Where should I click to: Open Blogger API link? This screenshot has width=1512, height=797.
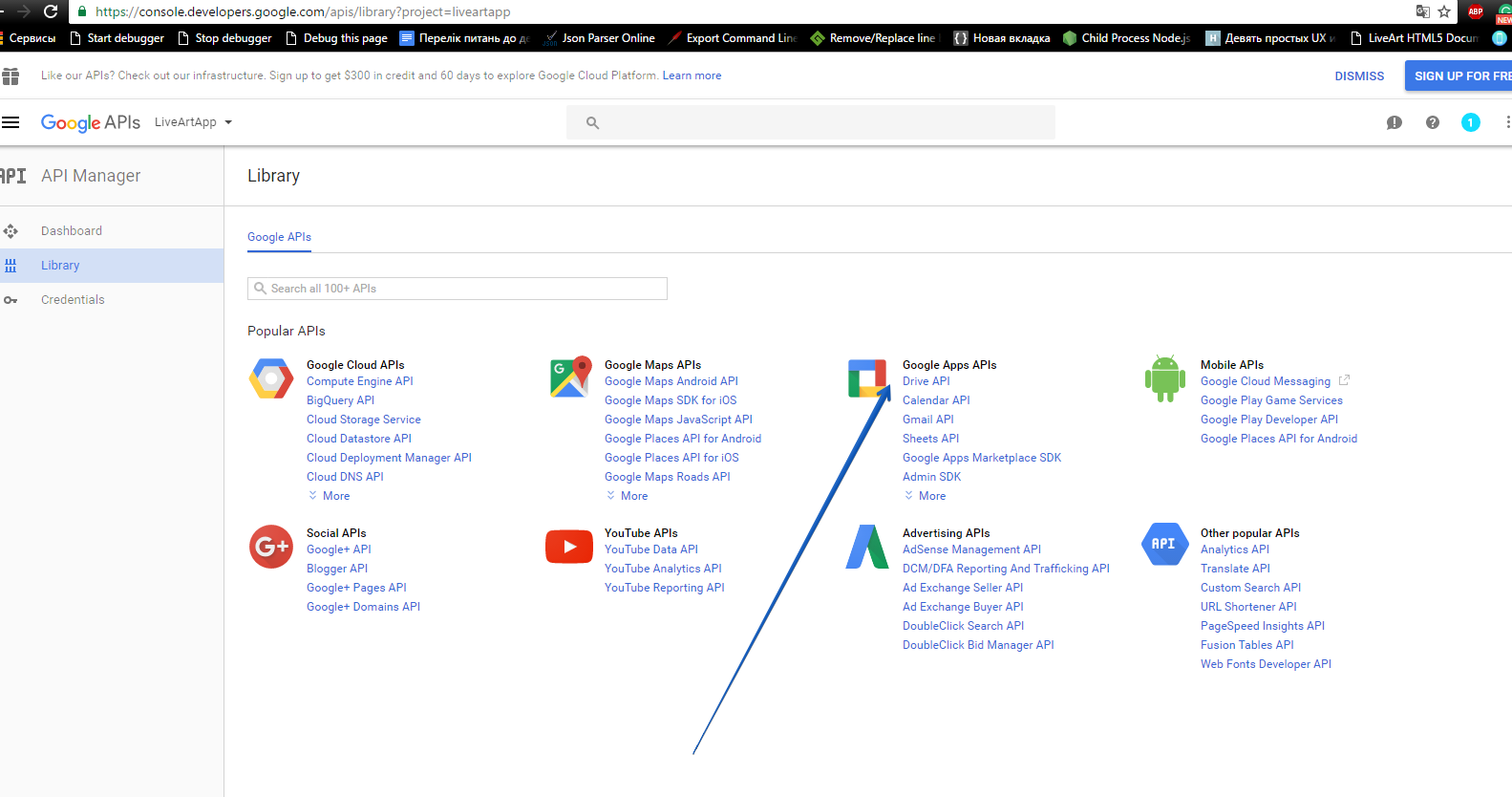point(337,569)
